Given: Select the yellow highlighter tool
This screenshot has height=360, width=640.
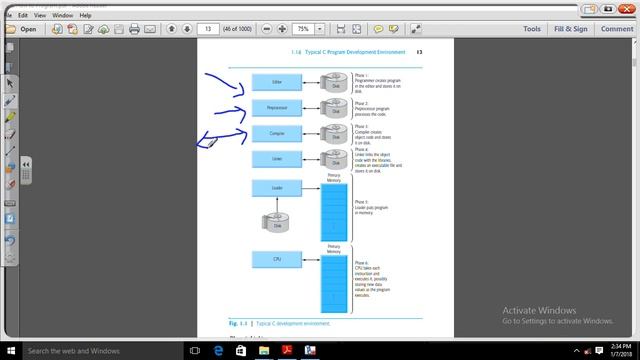Looking at the screenshot, I should 10,118.
